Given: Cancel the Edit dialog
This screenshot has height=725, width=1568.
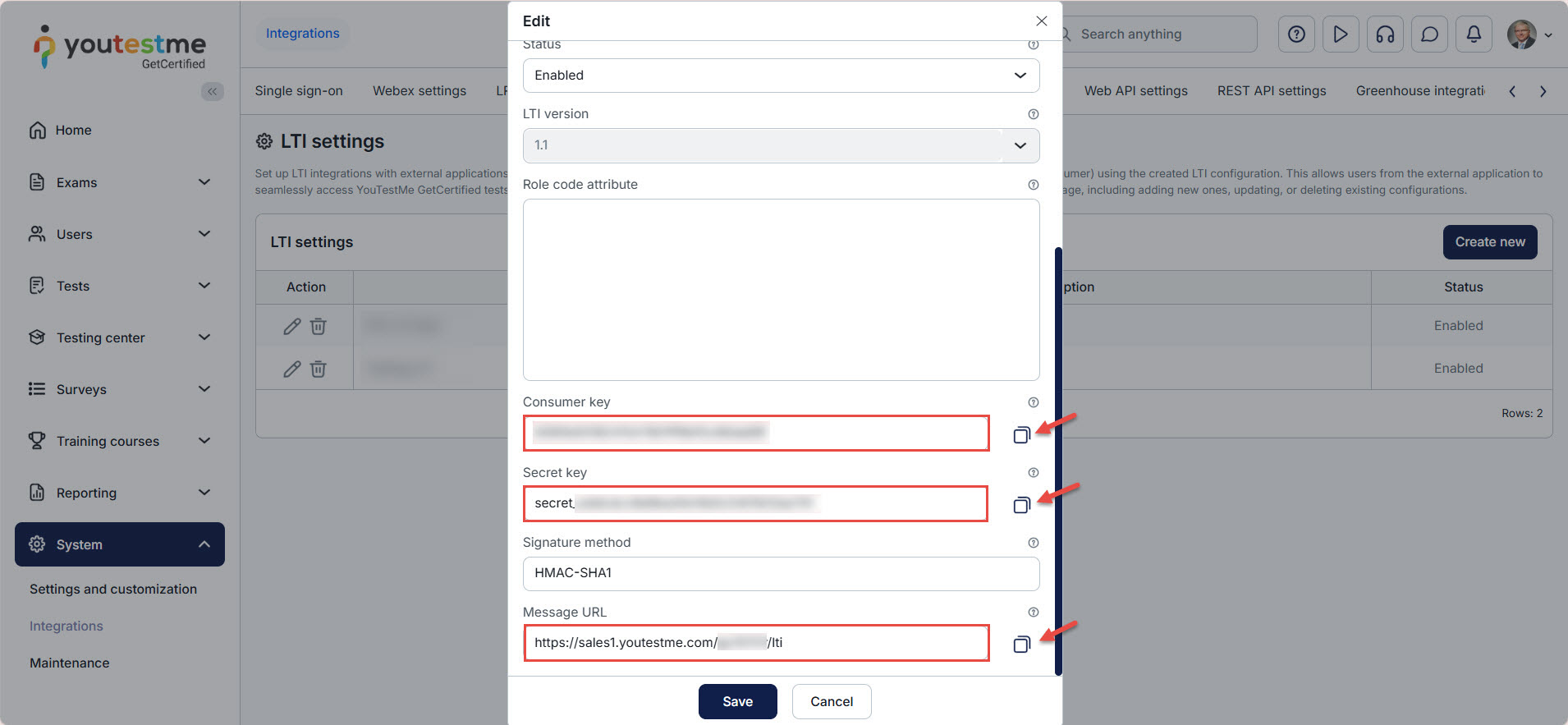Looking at the screenshot, I should (x=831, y=701).
